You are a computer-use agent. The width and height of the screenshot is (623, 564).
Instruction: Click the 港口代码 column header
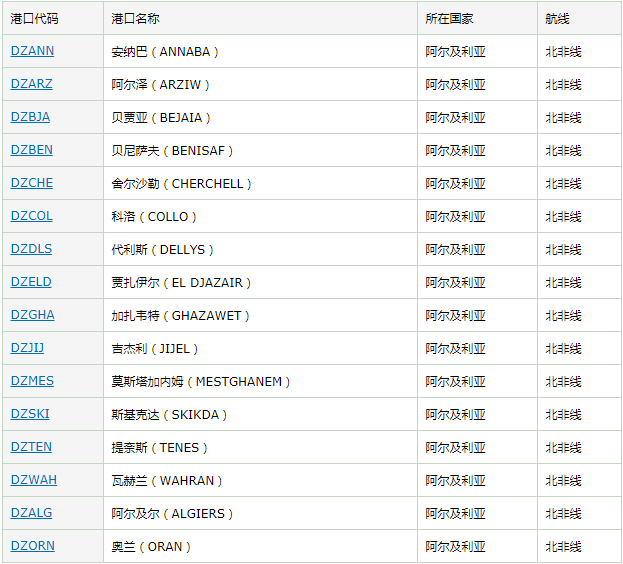(x=35, y=18)
